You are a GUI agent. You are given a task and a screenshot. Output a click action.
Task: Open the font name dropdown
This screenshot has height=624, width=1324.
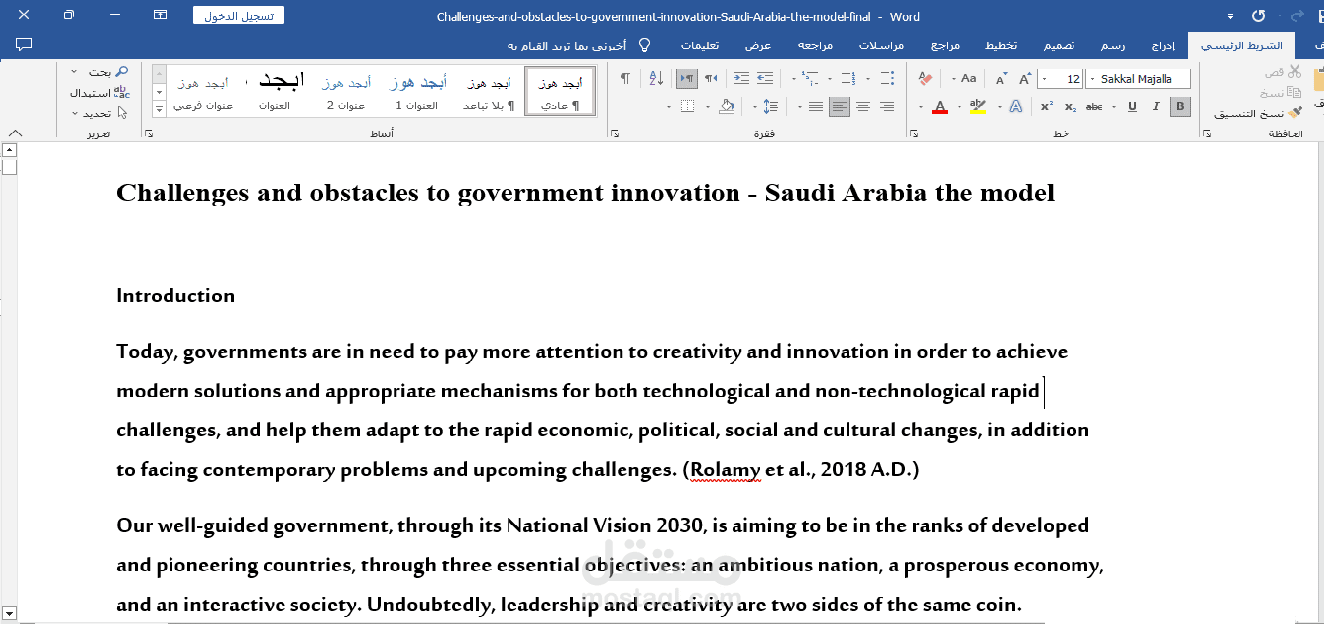[x=1092, y=79]
